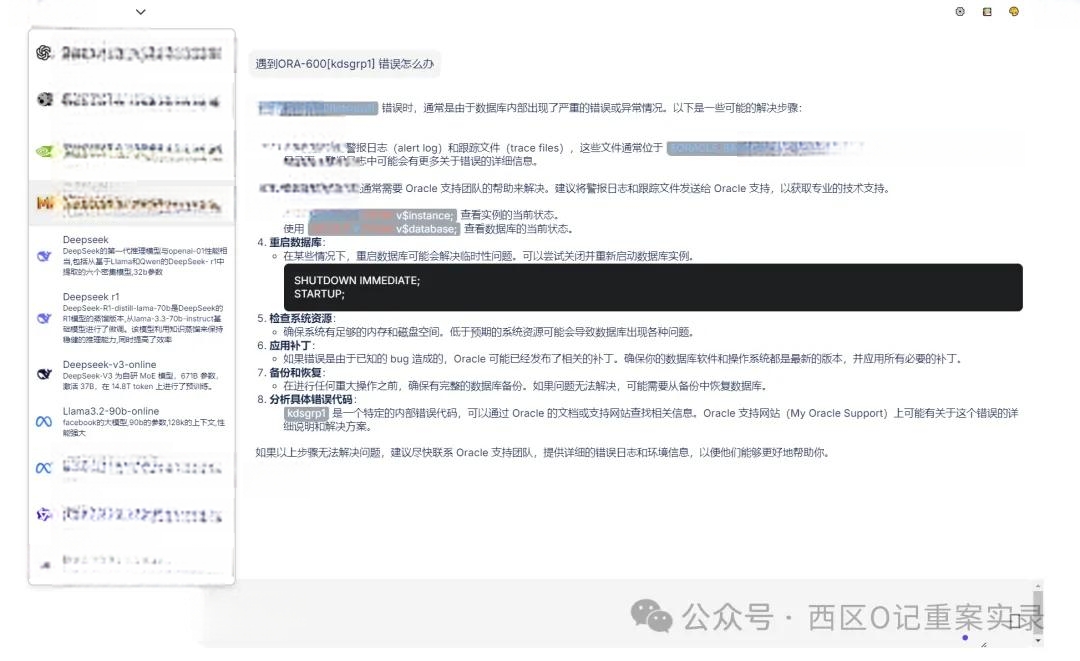This screenshot has height=661, width=1080.
Task: Click the Meta logo beside Llama3.2-90b-online
Action: click(44, 421)
